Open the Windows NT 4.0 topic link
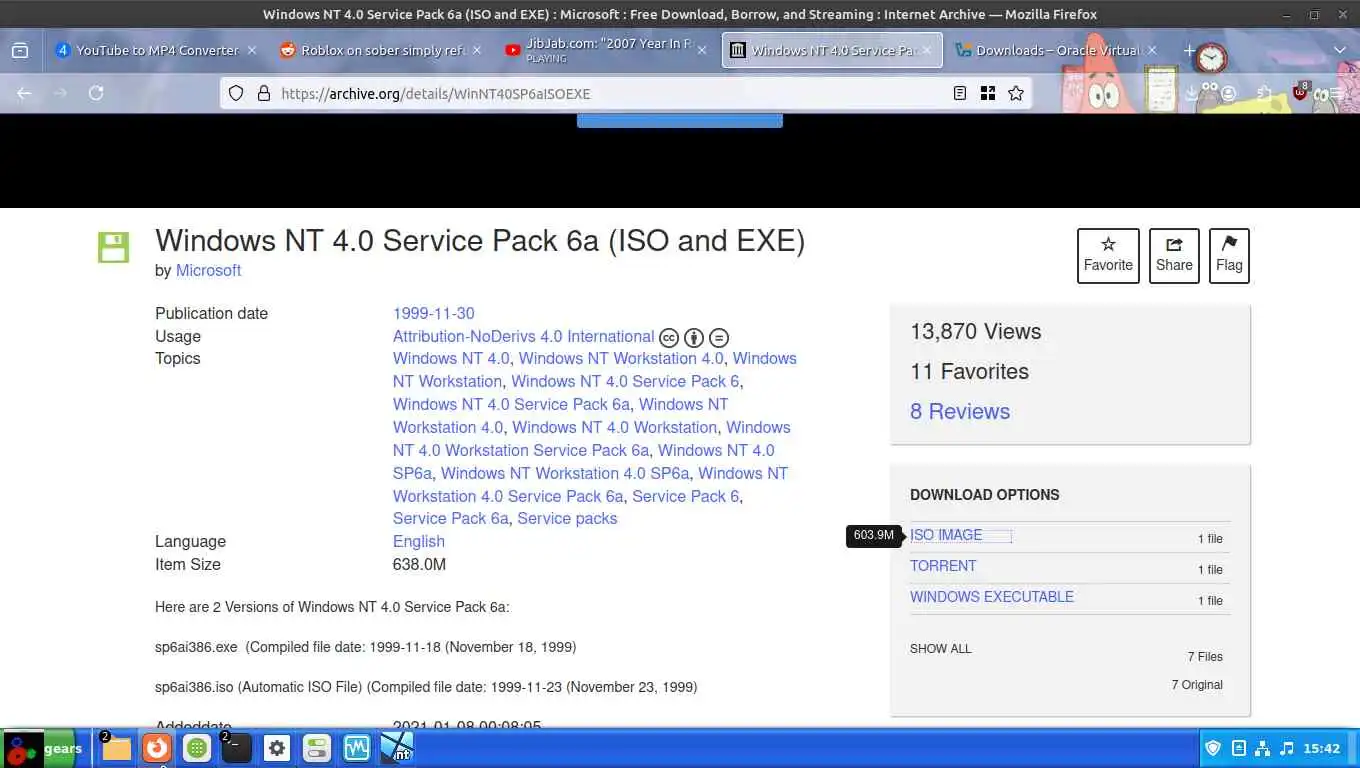 pos(451,358)
